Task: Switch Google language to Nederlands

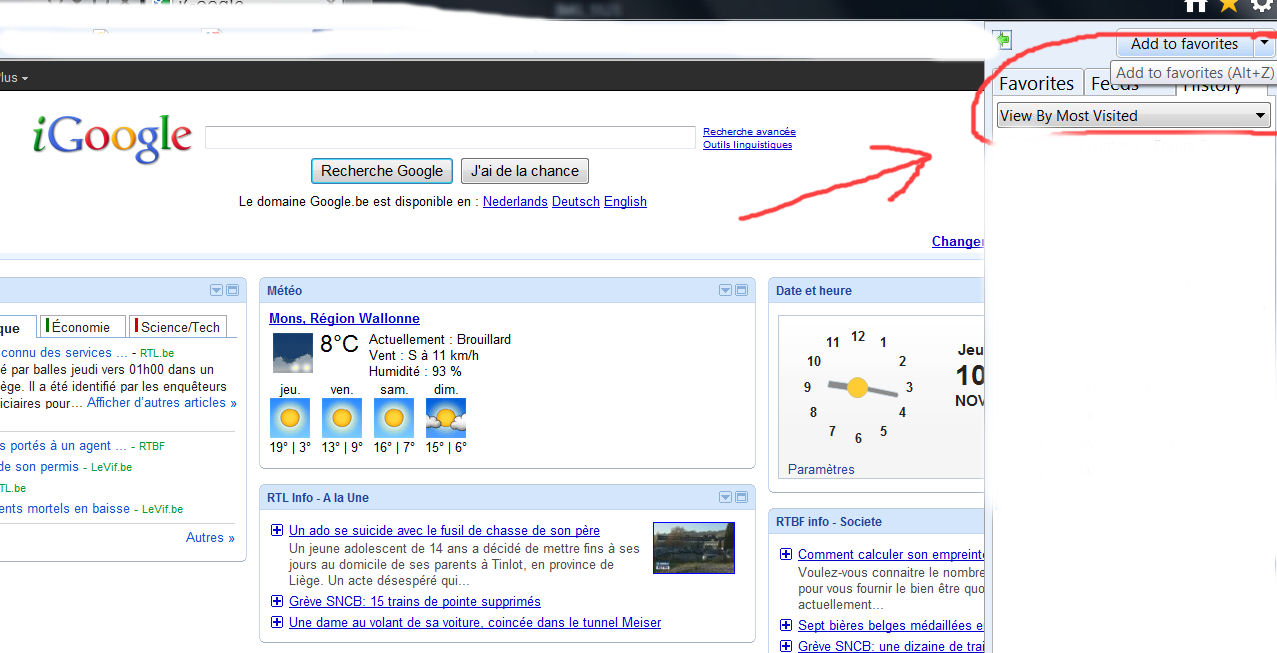Action: tap(515, 202)
